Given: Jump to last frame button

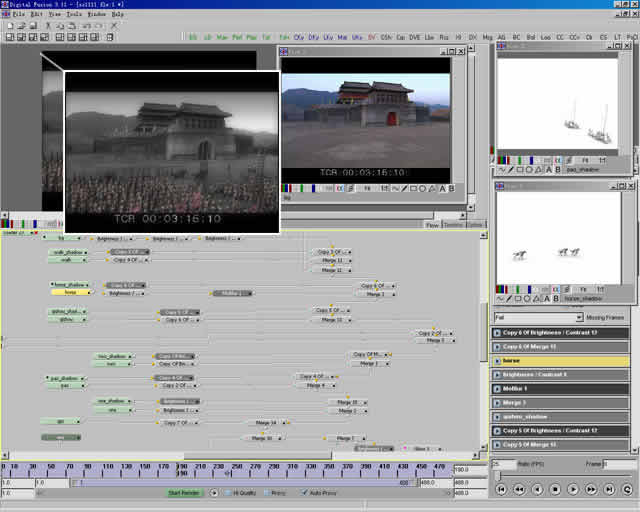Looking at the screenshot, I should pos(609,489).
